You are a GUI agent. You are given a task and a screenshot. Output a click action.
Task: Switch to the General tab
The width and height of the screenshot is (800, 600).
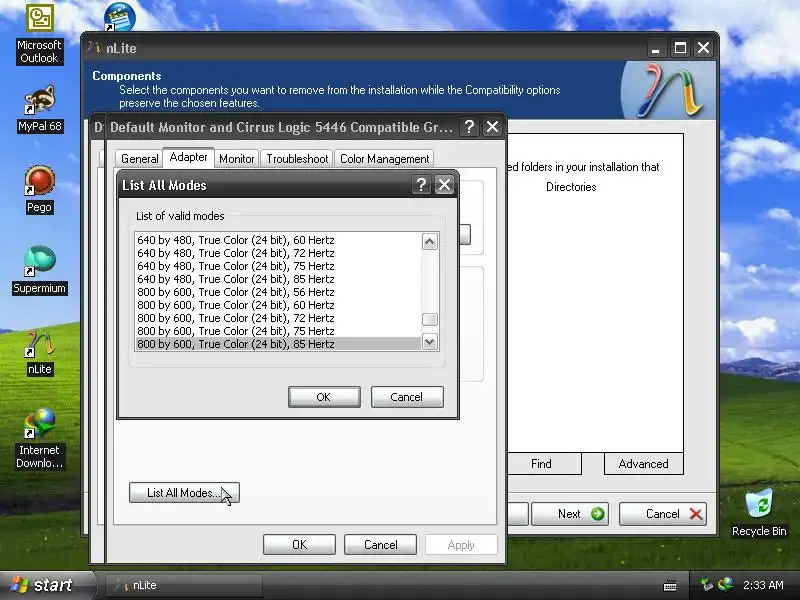[139, 159]
